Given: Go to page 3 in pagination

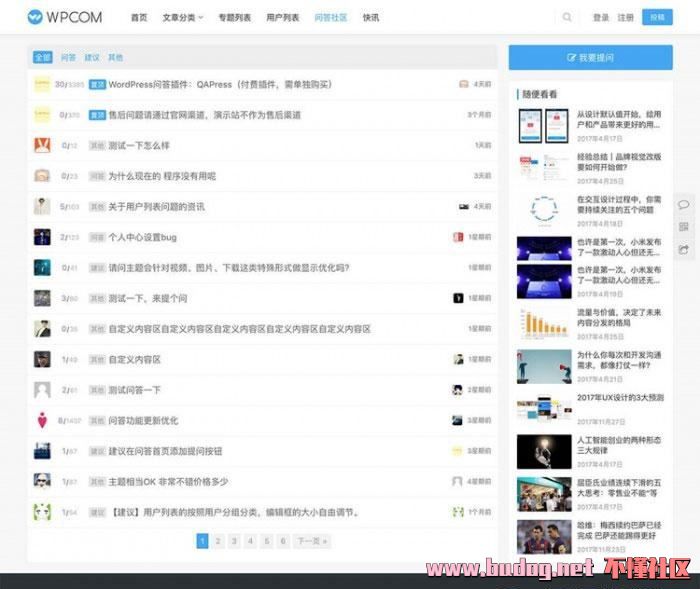Looking at the screenshot, I should coord(235,541).
